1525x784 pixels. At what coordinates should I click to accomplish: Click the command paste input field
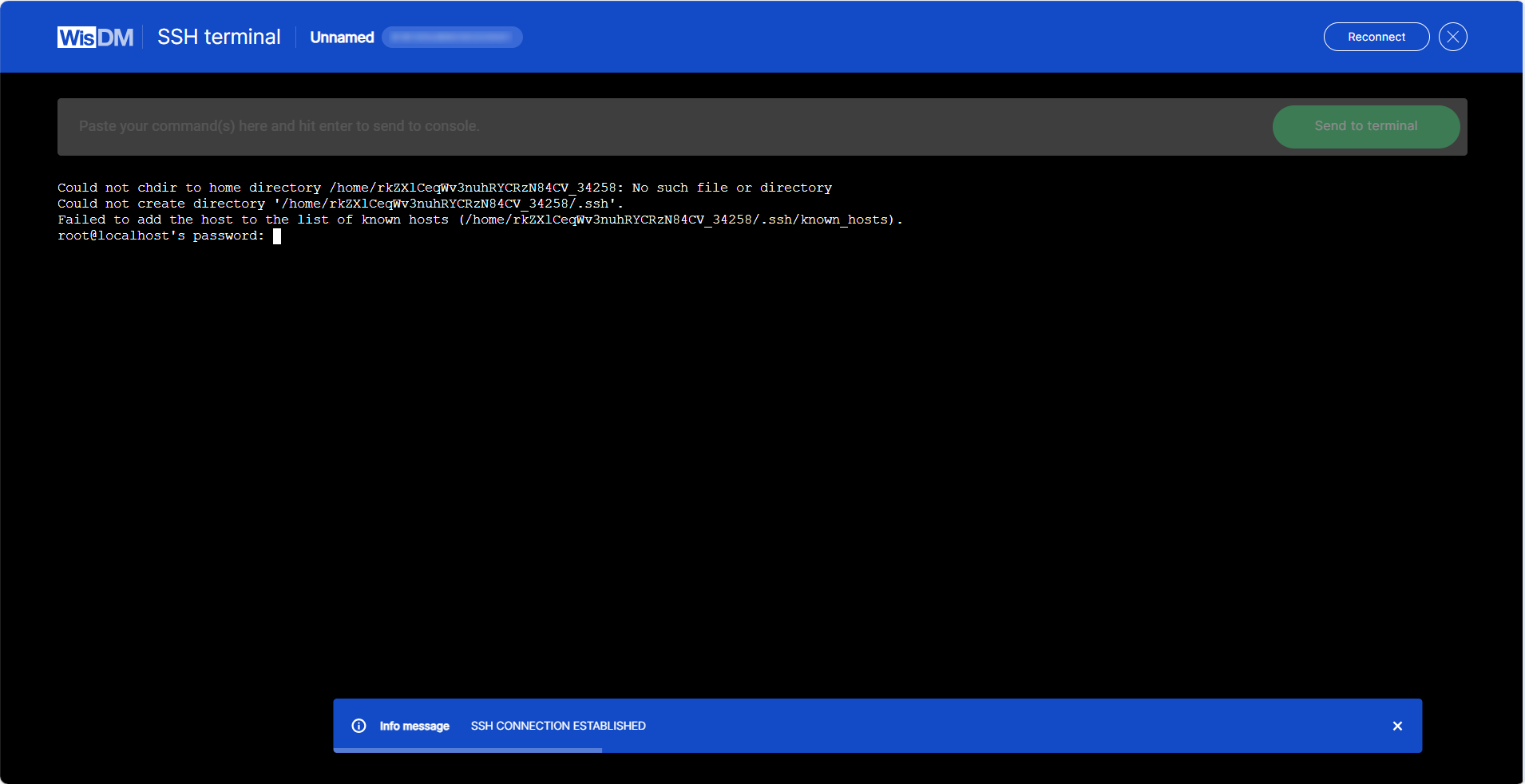coord(639,126)
